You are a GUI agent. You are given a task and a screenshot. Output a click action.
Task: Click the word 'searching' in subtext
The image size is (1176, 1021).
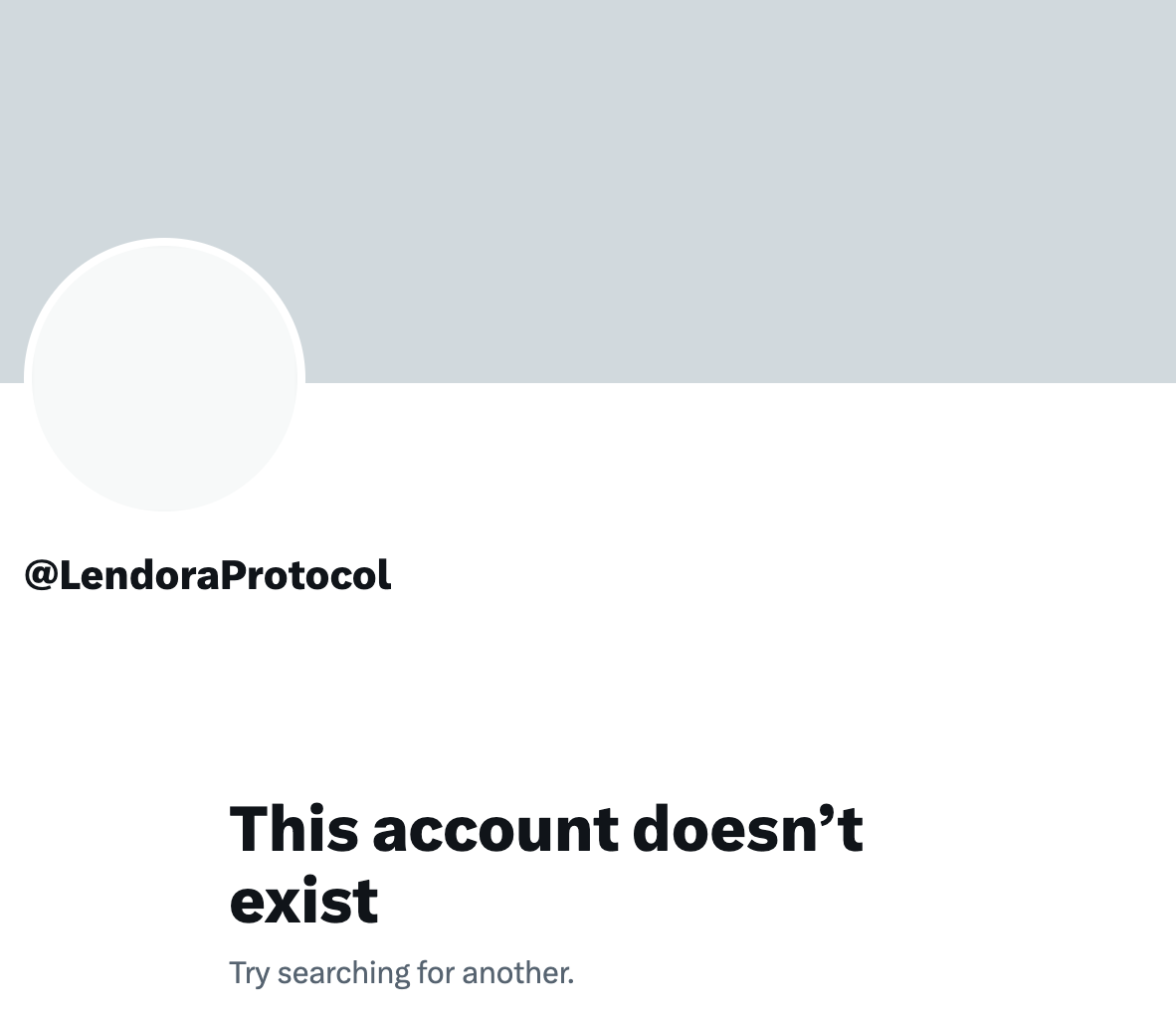click(x=343, y=974)
